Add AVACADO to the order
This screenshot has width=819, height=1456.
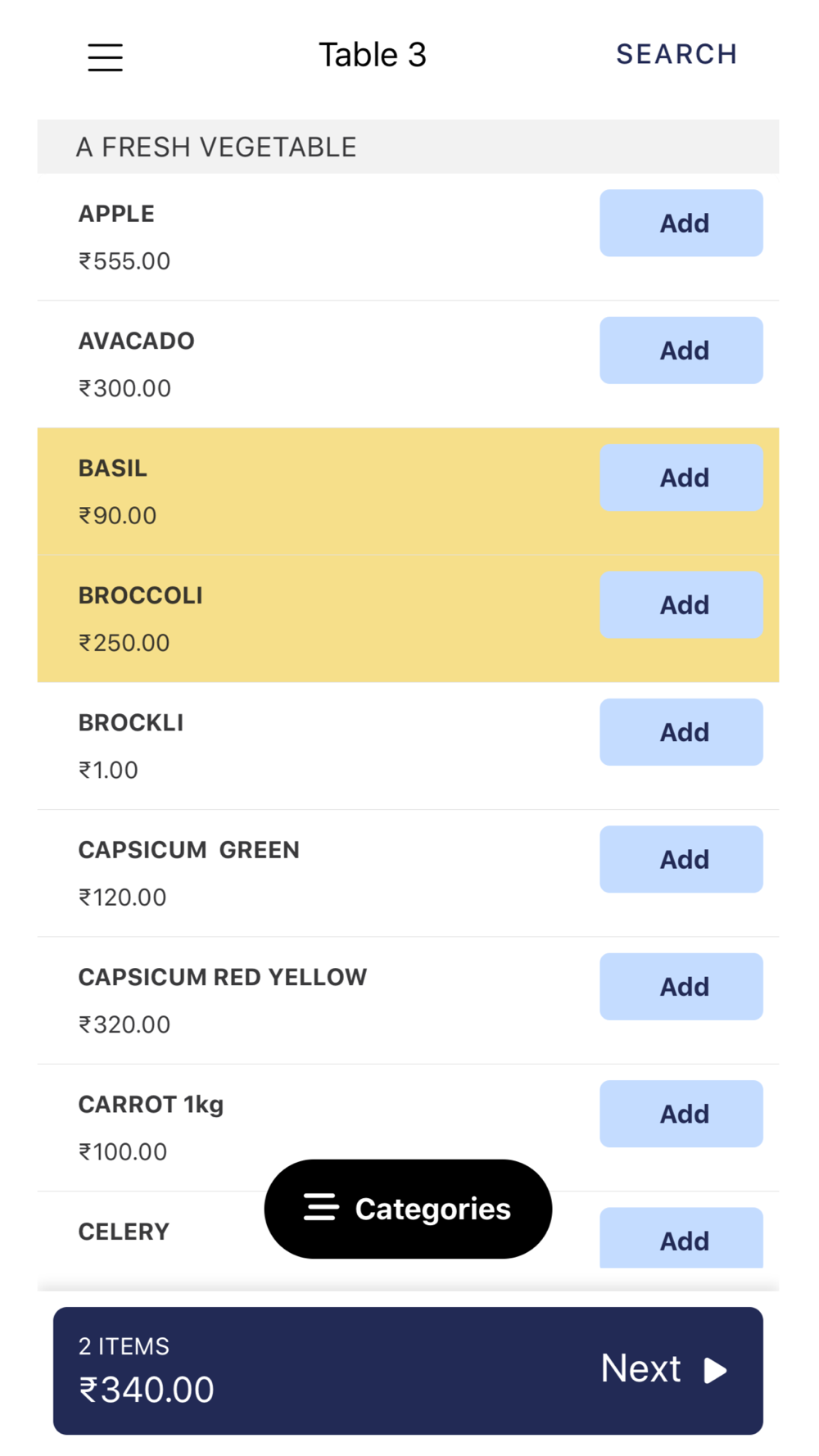click(681, 350)
